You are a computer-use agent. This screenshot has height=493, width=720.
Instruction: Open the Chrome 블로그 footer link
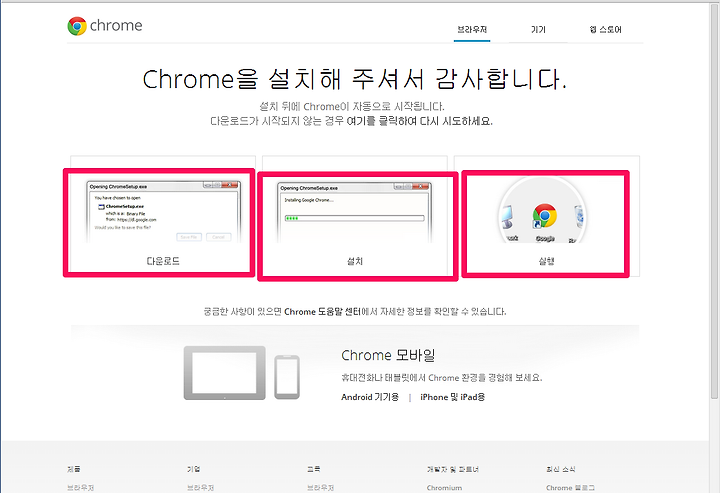(x=570, y=487)
